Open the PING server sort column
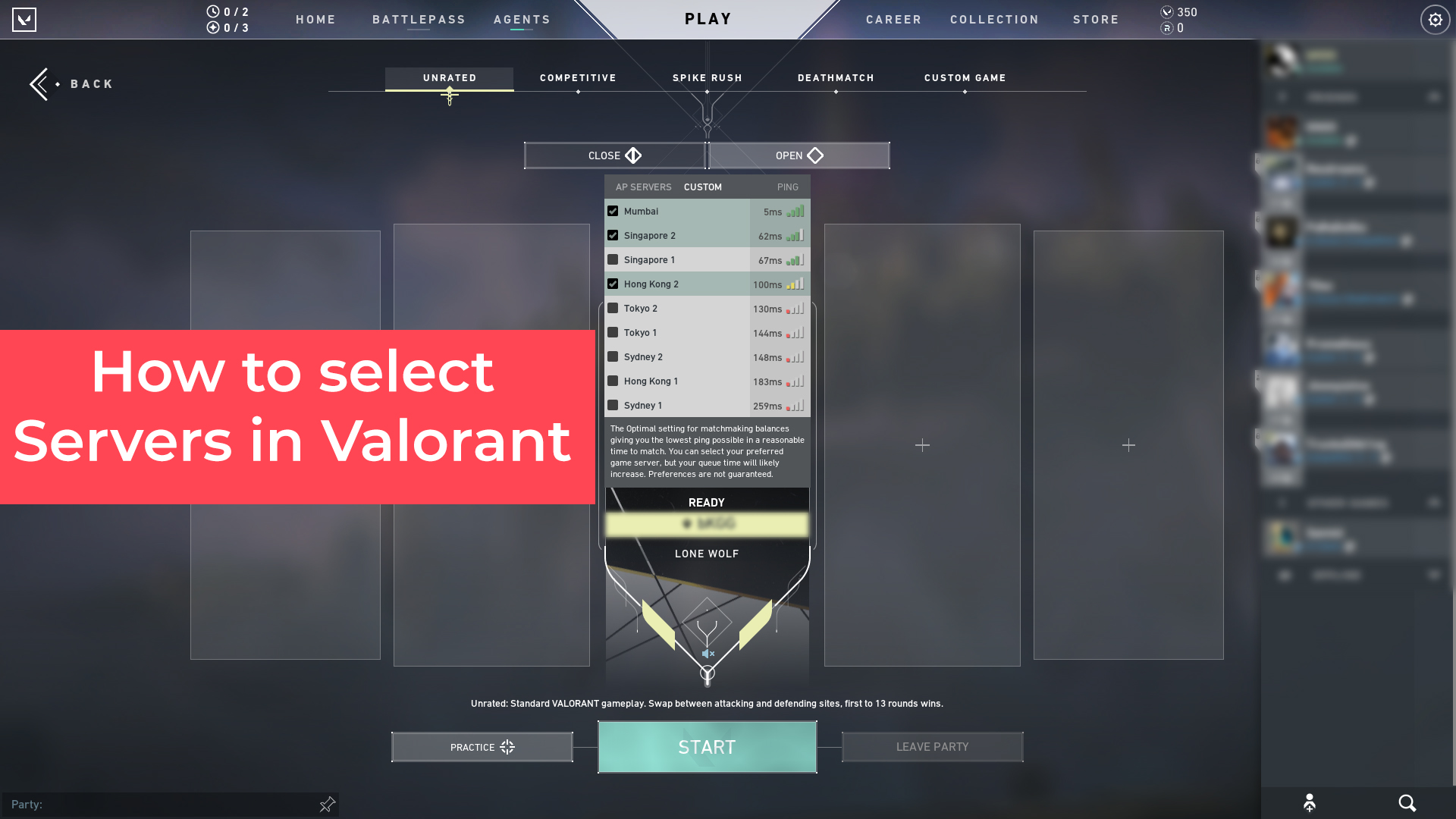 click(787, 187)
